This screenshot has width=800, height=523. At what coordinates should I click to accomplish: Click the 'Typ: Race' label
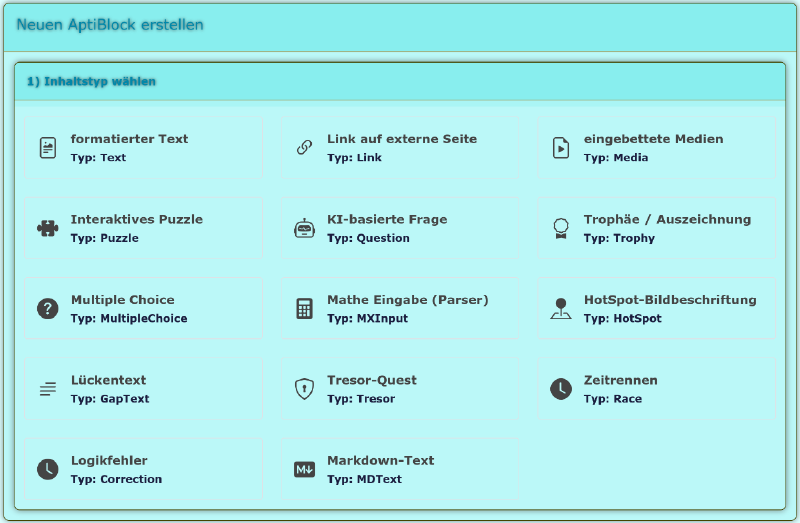click(613, 399)
